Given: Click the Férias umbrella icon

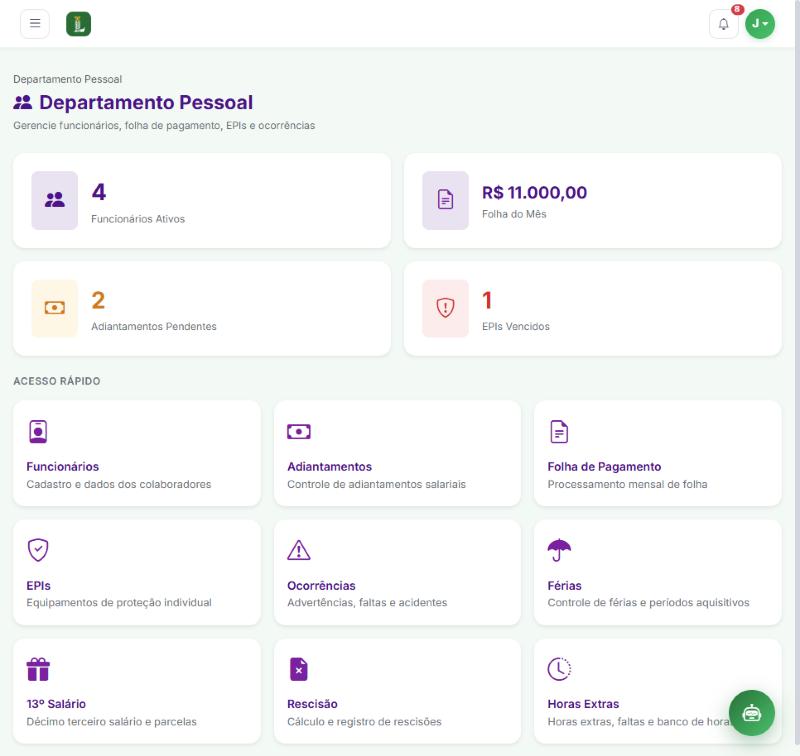Looking at the screenshot, I should pos(559,550).
